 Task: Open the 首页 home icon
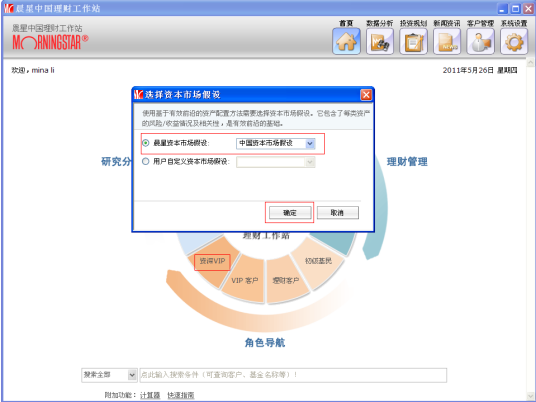pos(346,41)
